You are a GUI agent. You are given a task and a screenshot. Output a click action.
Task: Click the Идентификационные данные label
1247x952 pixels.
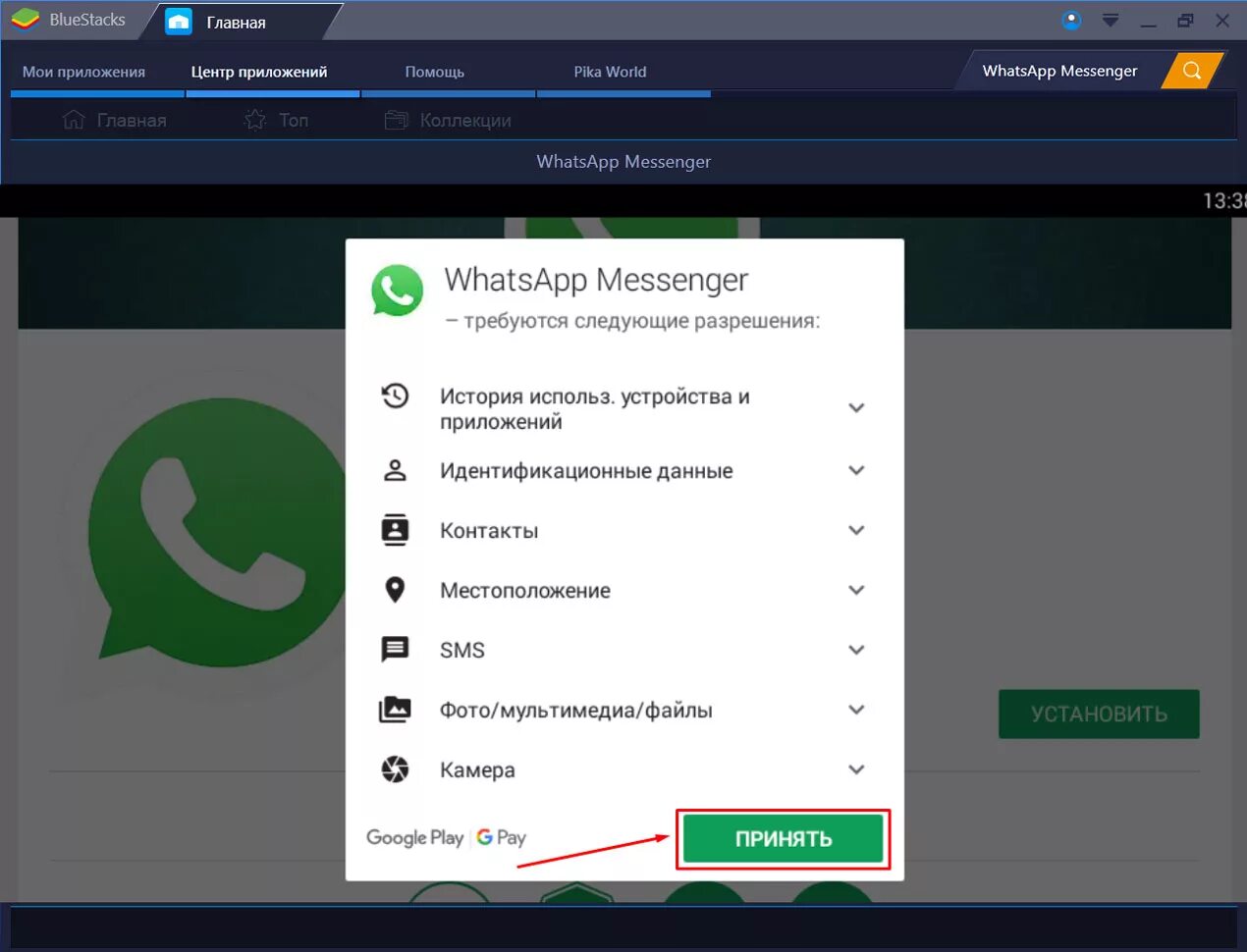click(586, 471)
